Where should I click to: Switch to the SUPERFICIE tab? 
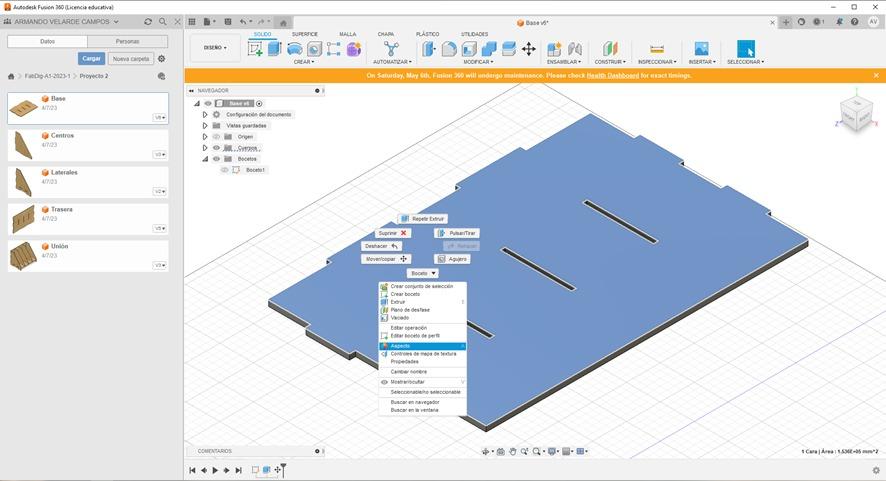click(x=305, y=34)
